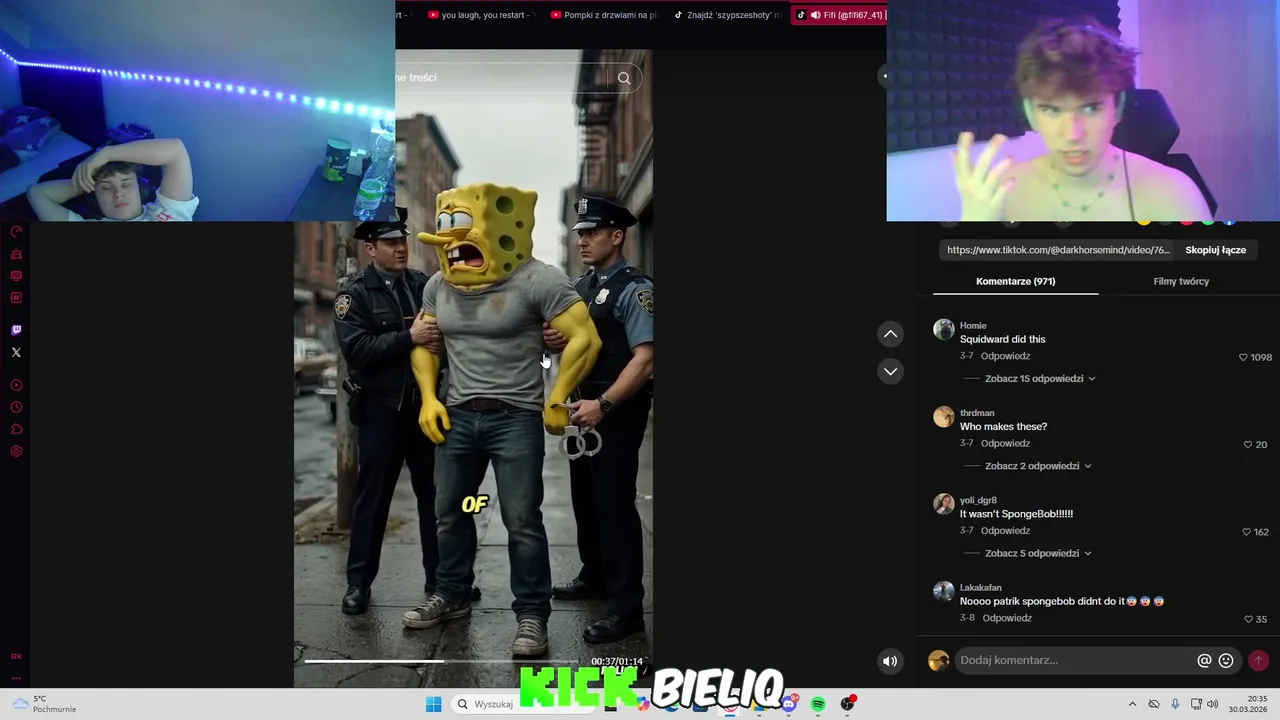Image resolution: width=1280 pixels, height=720 pixels.
Task: Like thrdman's 'Who makes these?' comment
Action: pyautogui.click(x=1248, y=444)
